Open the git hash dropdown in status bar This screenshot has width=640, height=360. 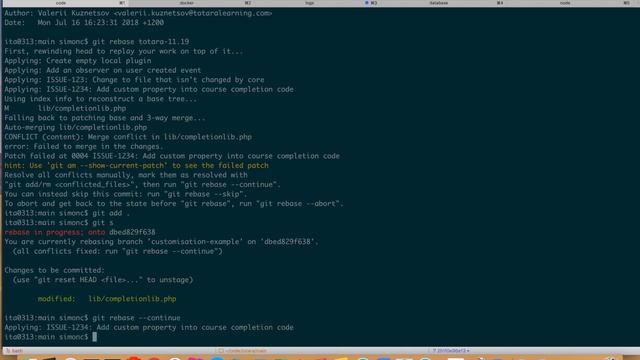pyautogui.click(x=451, y=351)
